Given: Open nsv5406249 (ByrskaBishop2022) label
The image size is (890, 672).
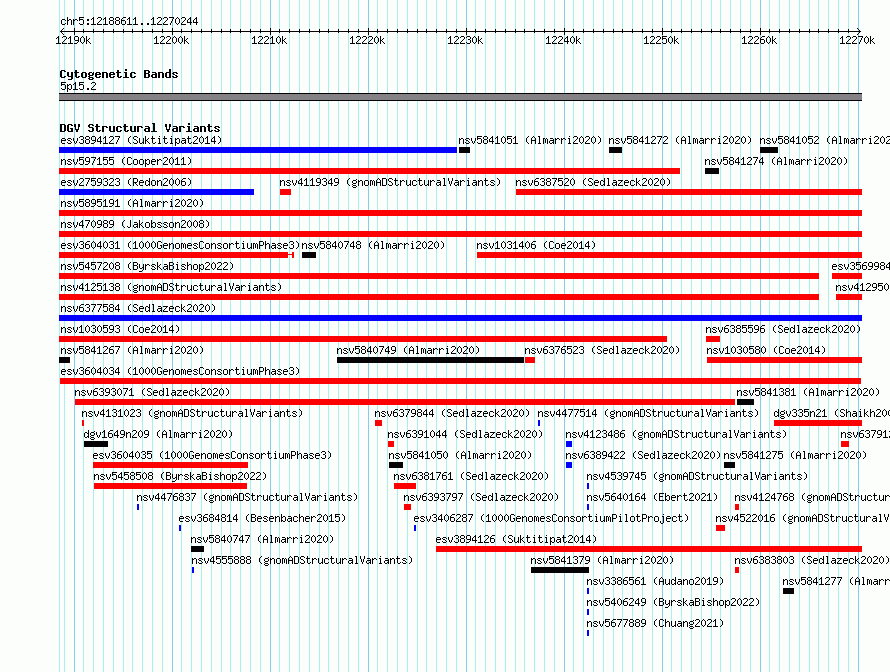Looking at the screenshot, I should 673,602.
